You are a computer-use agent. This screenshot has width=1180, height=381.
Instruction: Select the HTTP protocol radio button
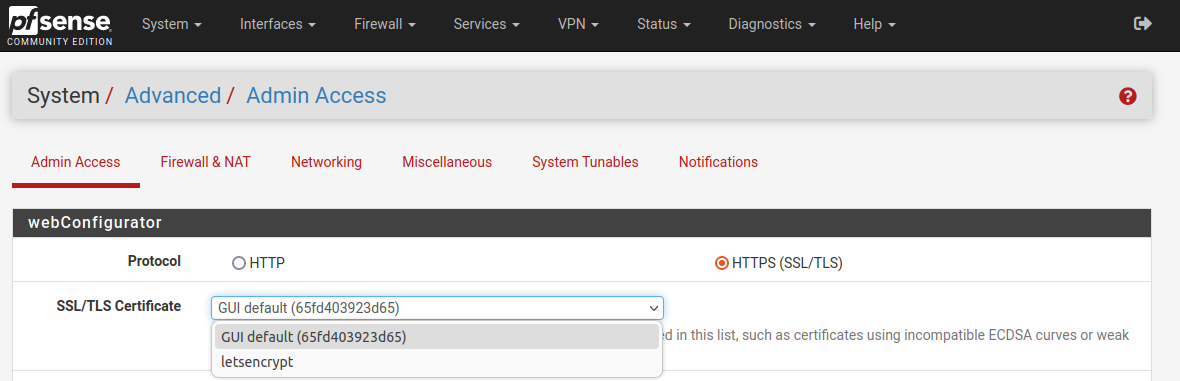239,264
